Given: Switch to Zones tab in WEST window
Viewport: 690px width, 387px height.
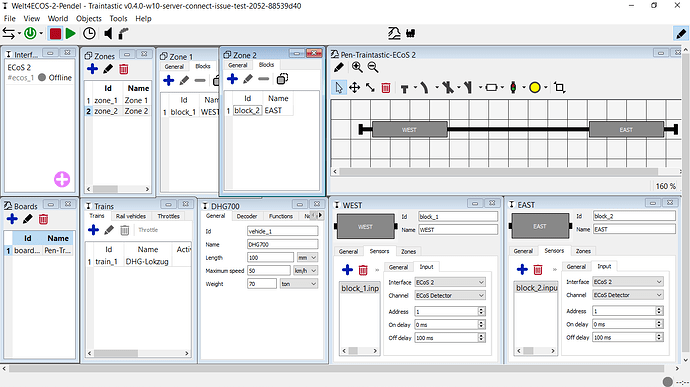Looking at the screenshot, I should pyautogui.click(x=408, y=251).
